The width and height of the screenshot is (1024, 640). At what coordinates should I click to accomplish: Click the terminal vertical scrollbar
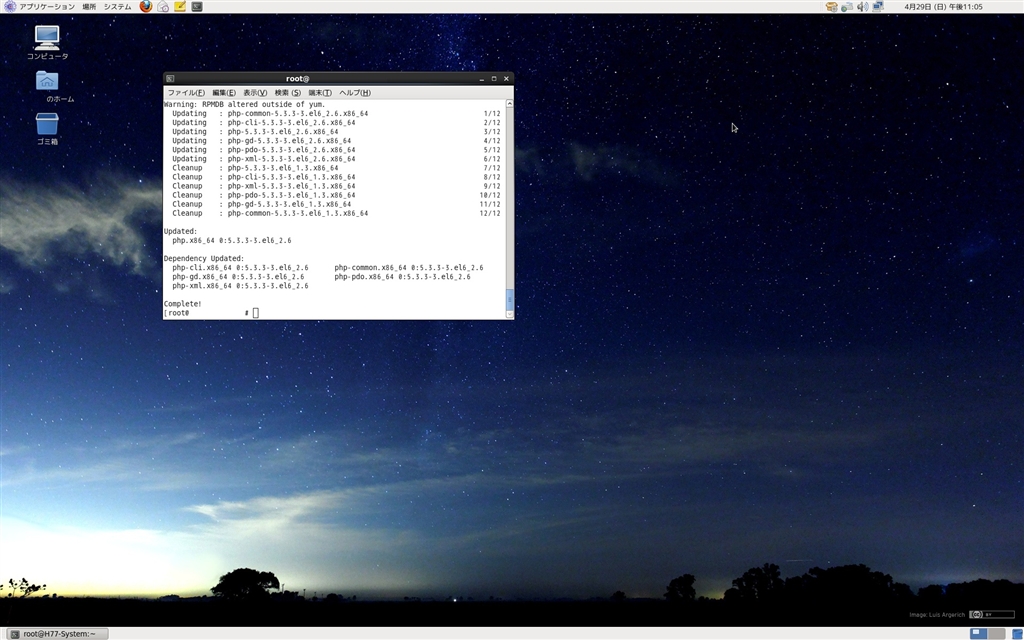[509, 300]
